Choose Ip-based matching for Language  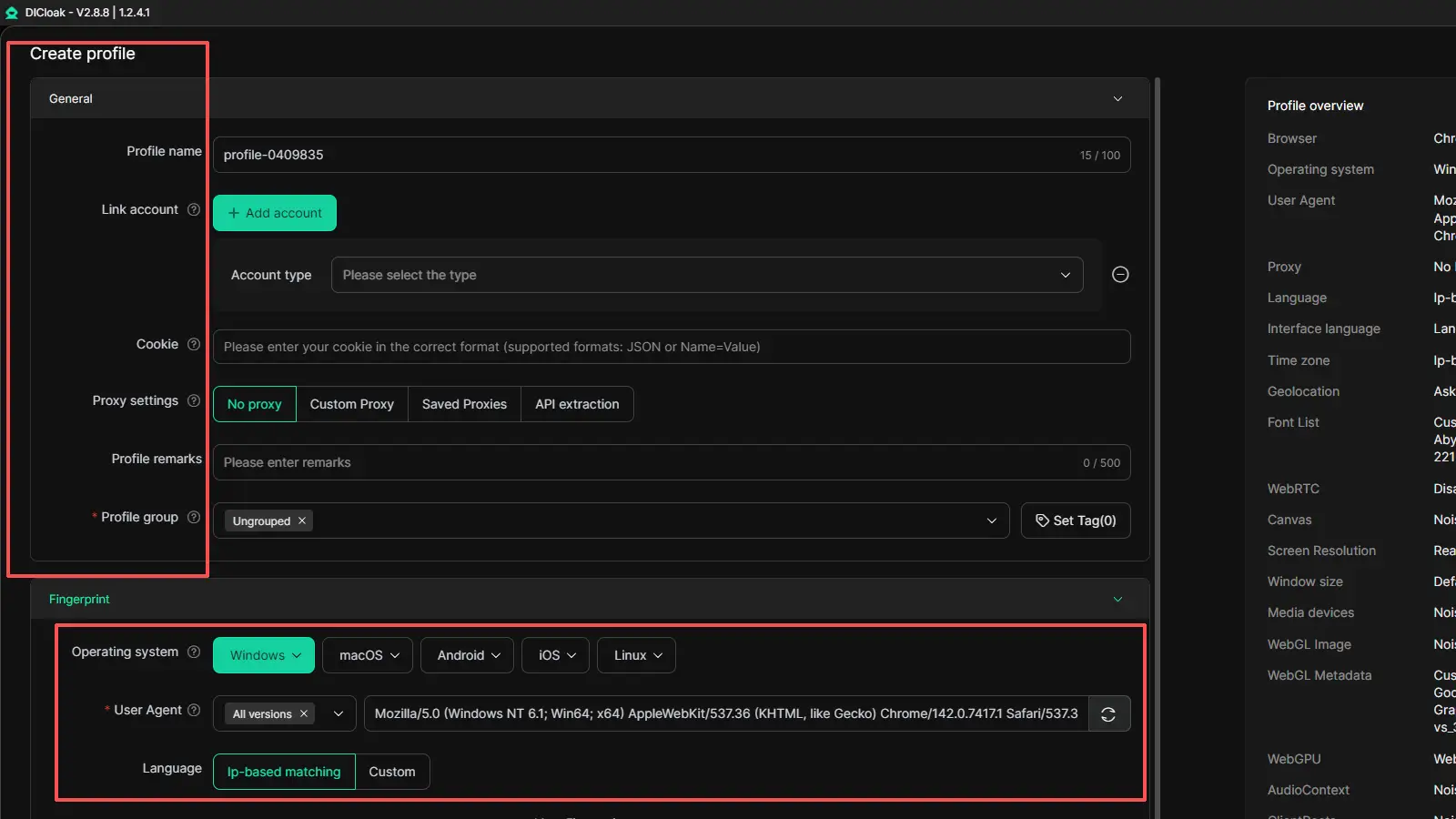pos(284,772)
